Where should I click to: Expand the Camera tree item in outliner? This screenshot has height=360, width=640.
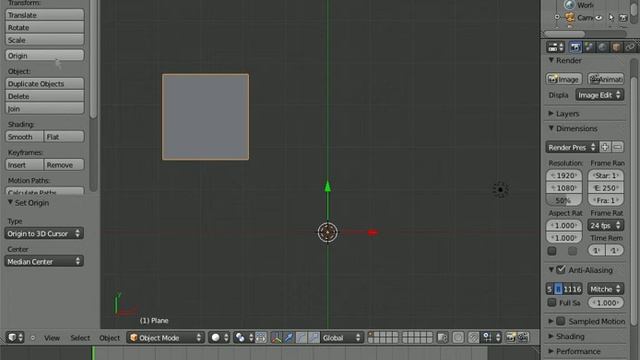pos(557,17)
